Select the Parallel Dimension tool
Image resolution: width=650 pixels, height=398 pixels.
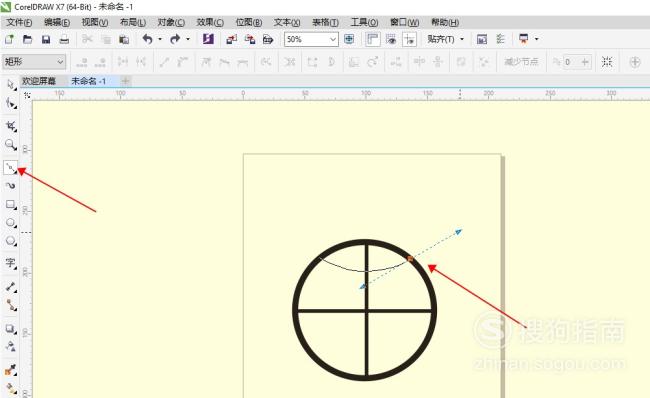(11, 286)
